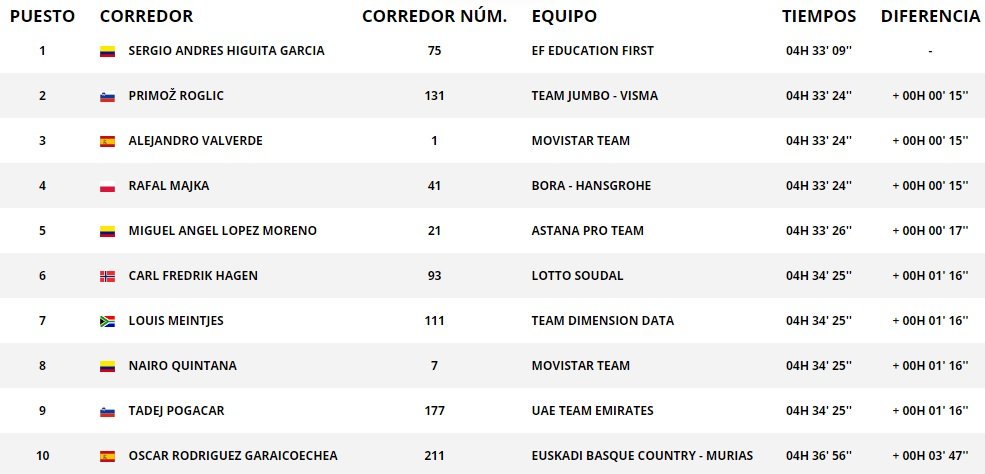The height and width of the screenshot is (474, 985).
Task: Click the flag icon beside Tadej Pogacar
Action: click(x=107, y=411)
